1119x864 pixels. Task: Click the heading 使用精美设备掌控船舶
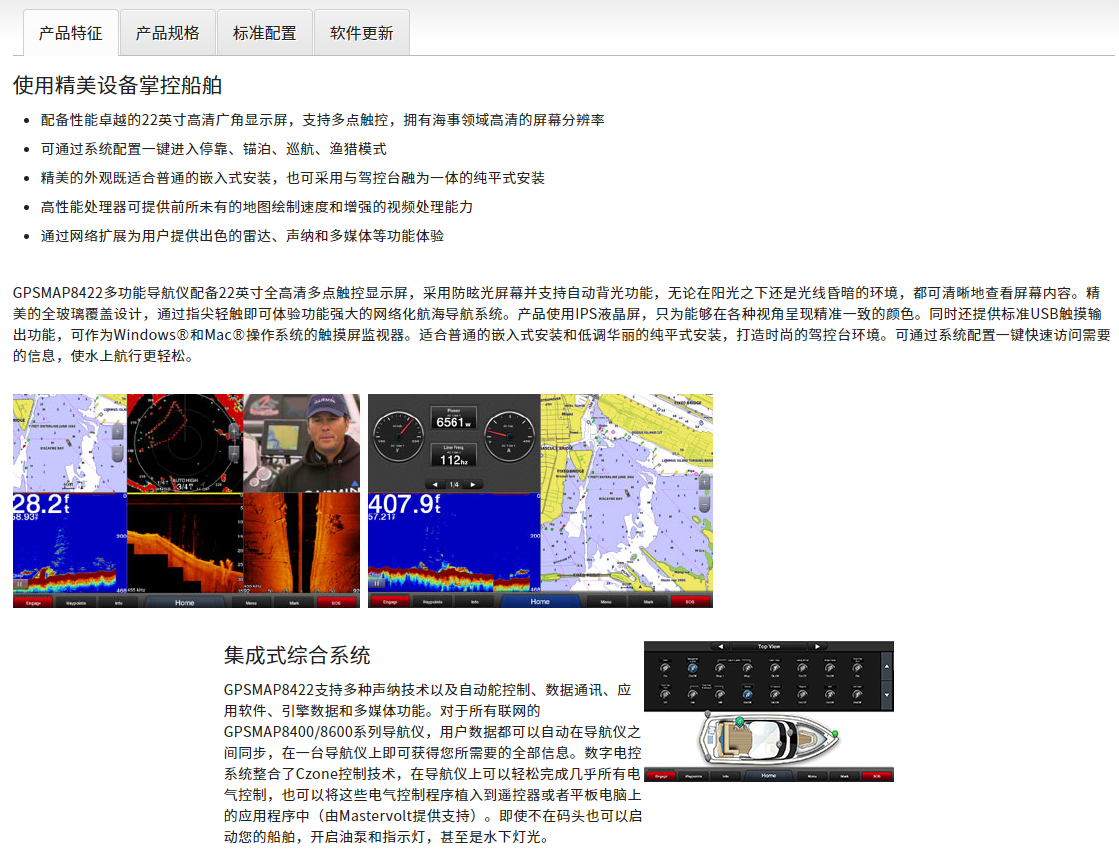[x=118, y=86]
